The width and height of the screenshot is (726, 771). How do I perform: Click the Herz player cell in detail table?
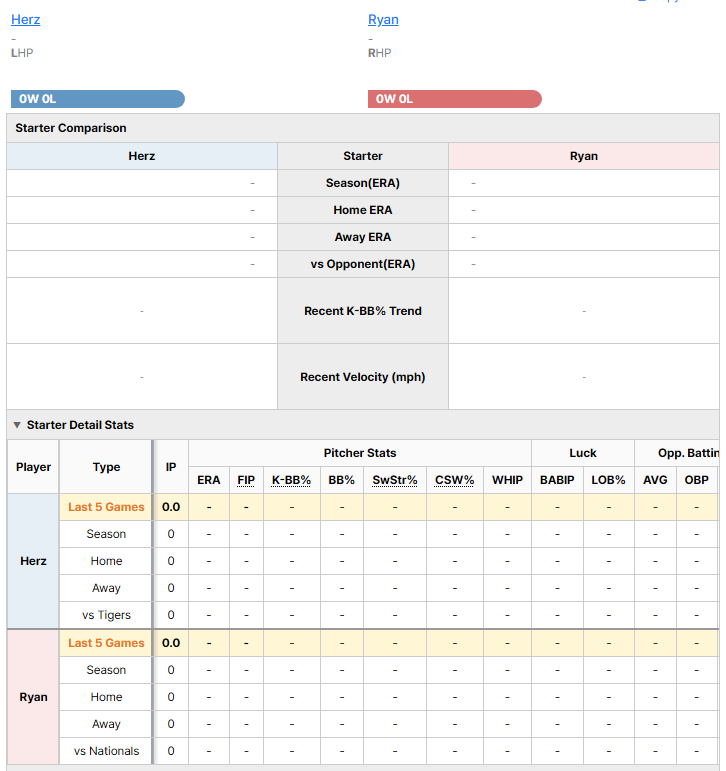coord(33,561)
